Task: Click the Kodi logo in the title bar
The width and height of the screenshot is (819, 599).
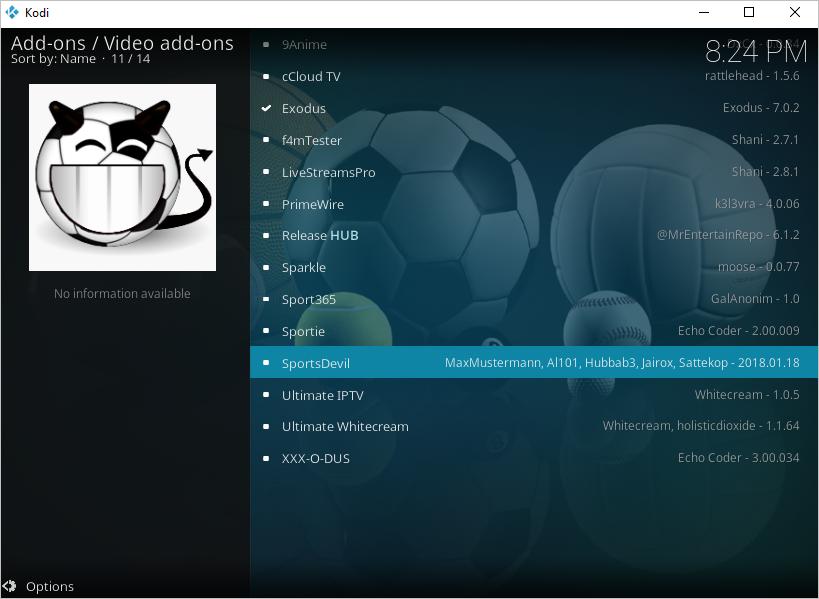Action: 10,13
